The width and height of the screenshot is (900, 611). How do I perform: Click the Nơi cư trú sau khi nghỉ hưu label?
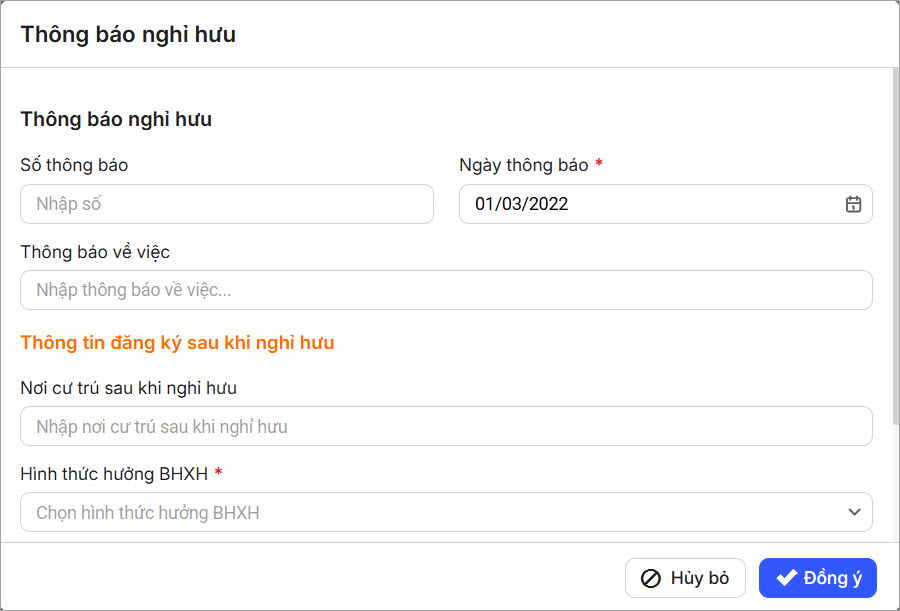click(128, 387)
